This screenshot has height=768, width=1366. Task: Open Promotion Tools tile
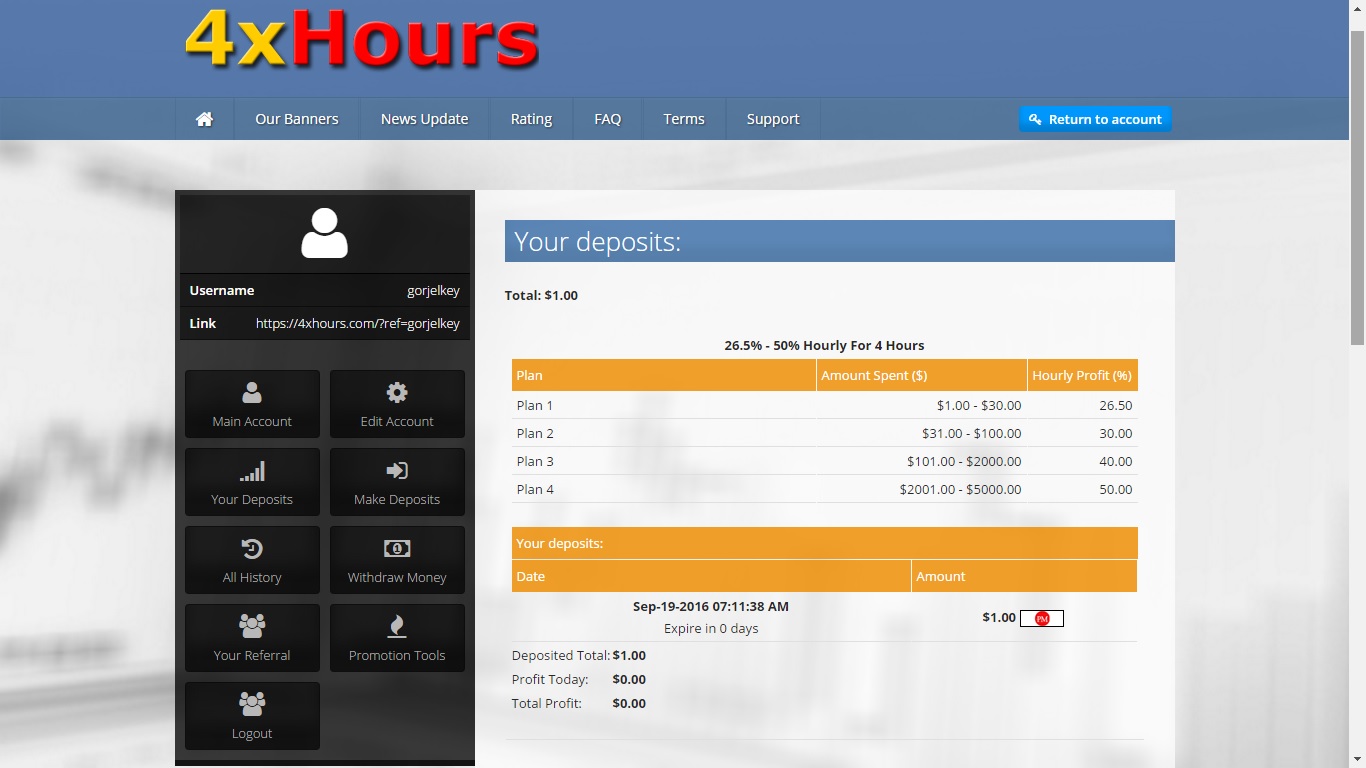pyautogui.click(x=397, y=638)
